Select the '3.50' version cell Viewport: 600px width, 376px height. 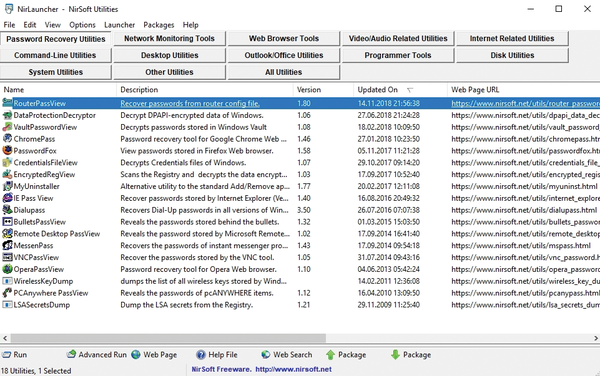pos(304,210)
